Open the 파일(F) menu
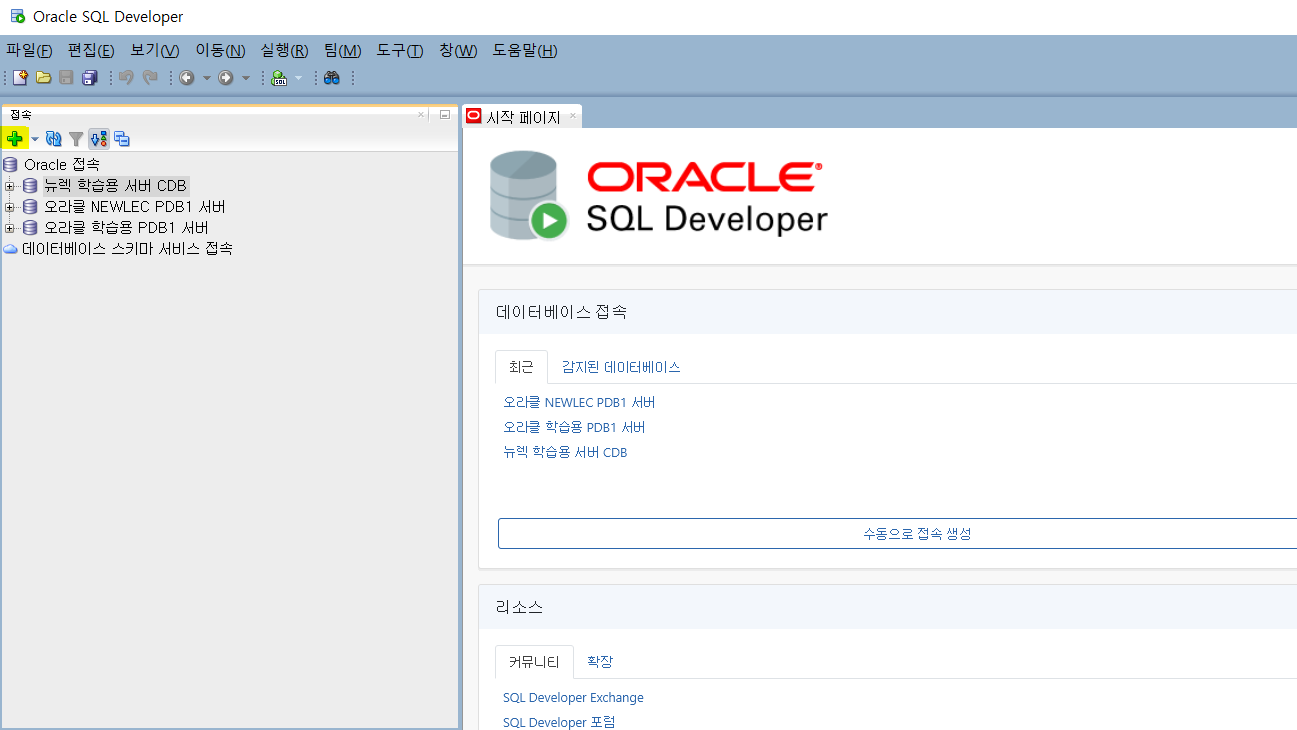The image size is (1297, 730). point(29,51)
